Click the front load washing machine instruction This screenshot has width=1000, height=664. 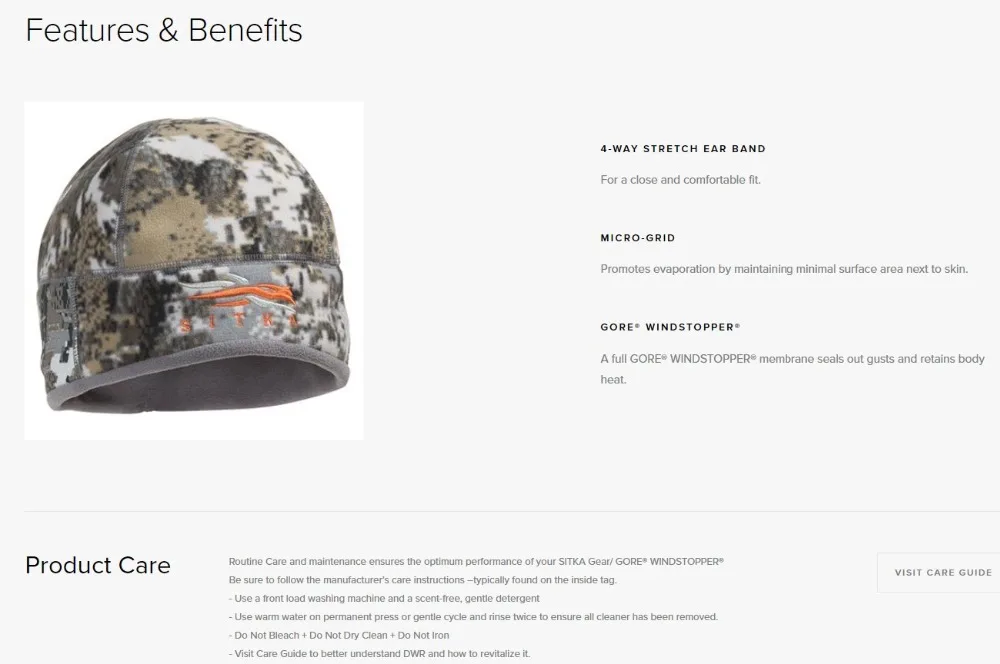click(x=384, y=599)
